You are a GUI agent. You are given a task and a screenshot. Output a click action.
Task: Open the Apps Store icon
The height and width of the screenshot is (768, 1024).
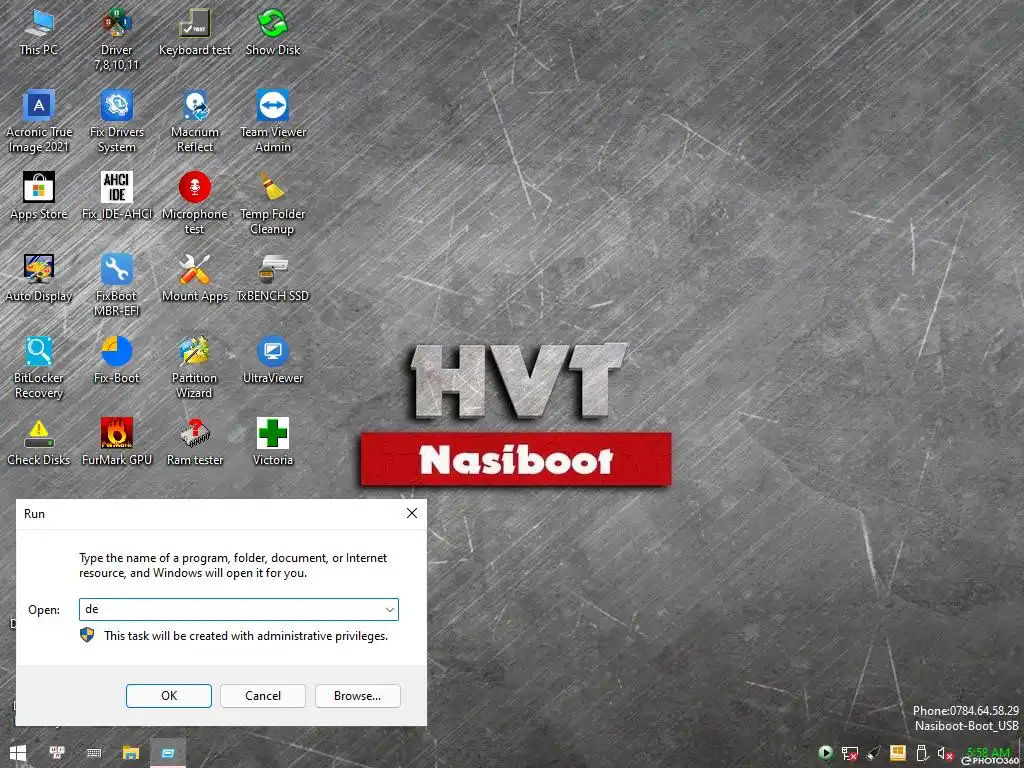click(x=39, y=196)
